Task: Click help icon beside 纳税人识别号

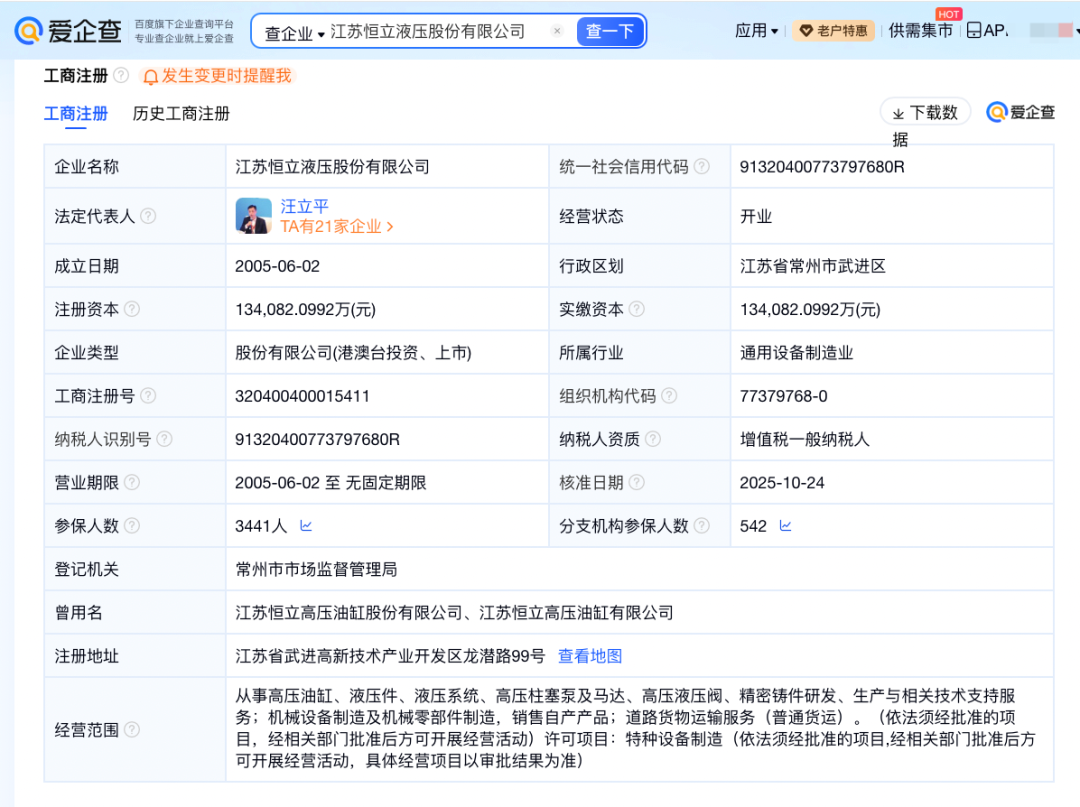Action: click(x=164, y=439)
